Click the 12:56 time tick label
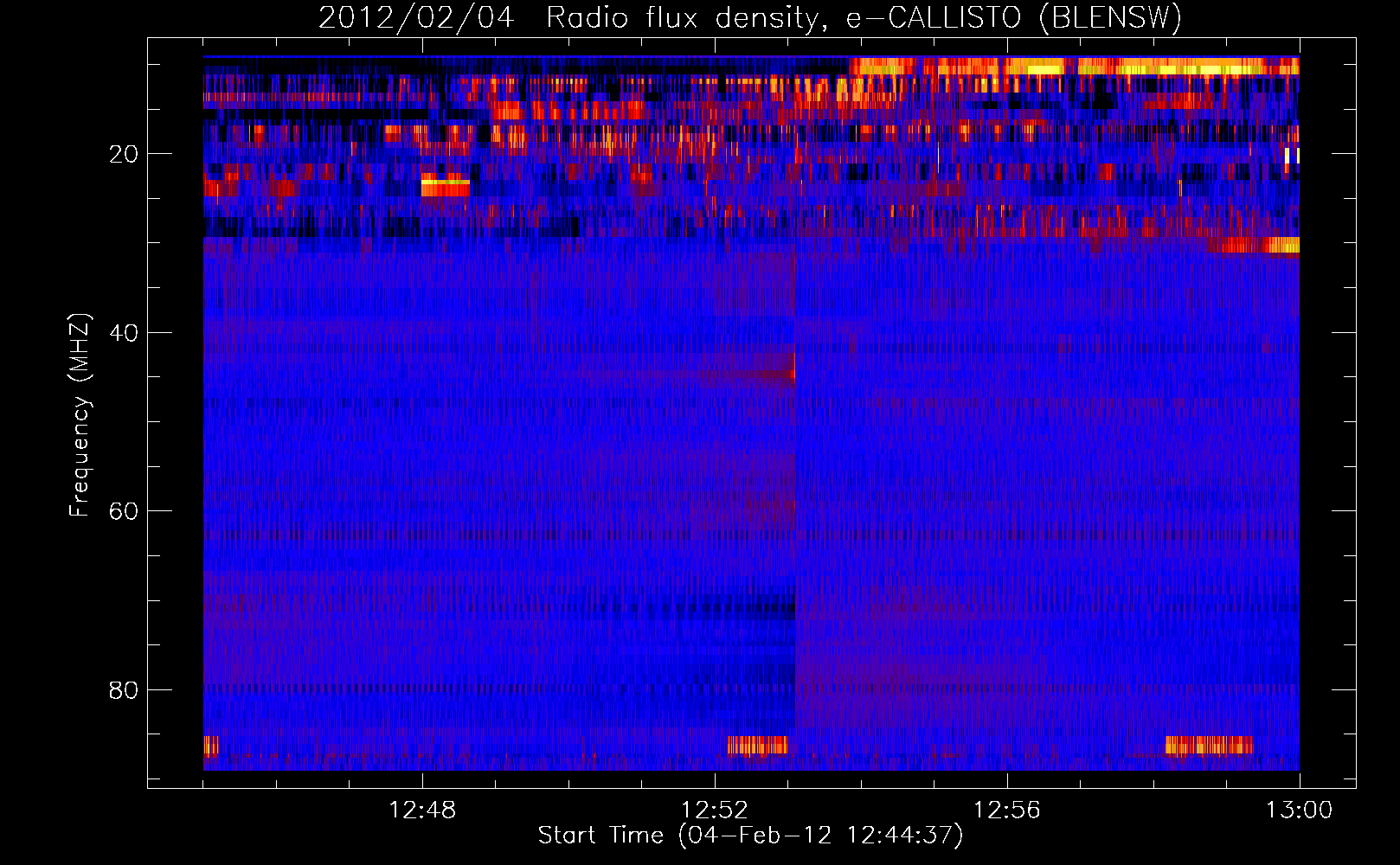The height and width of the screenshot is (865, 1400). (1007, 811)
